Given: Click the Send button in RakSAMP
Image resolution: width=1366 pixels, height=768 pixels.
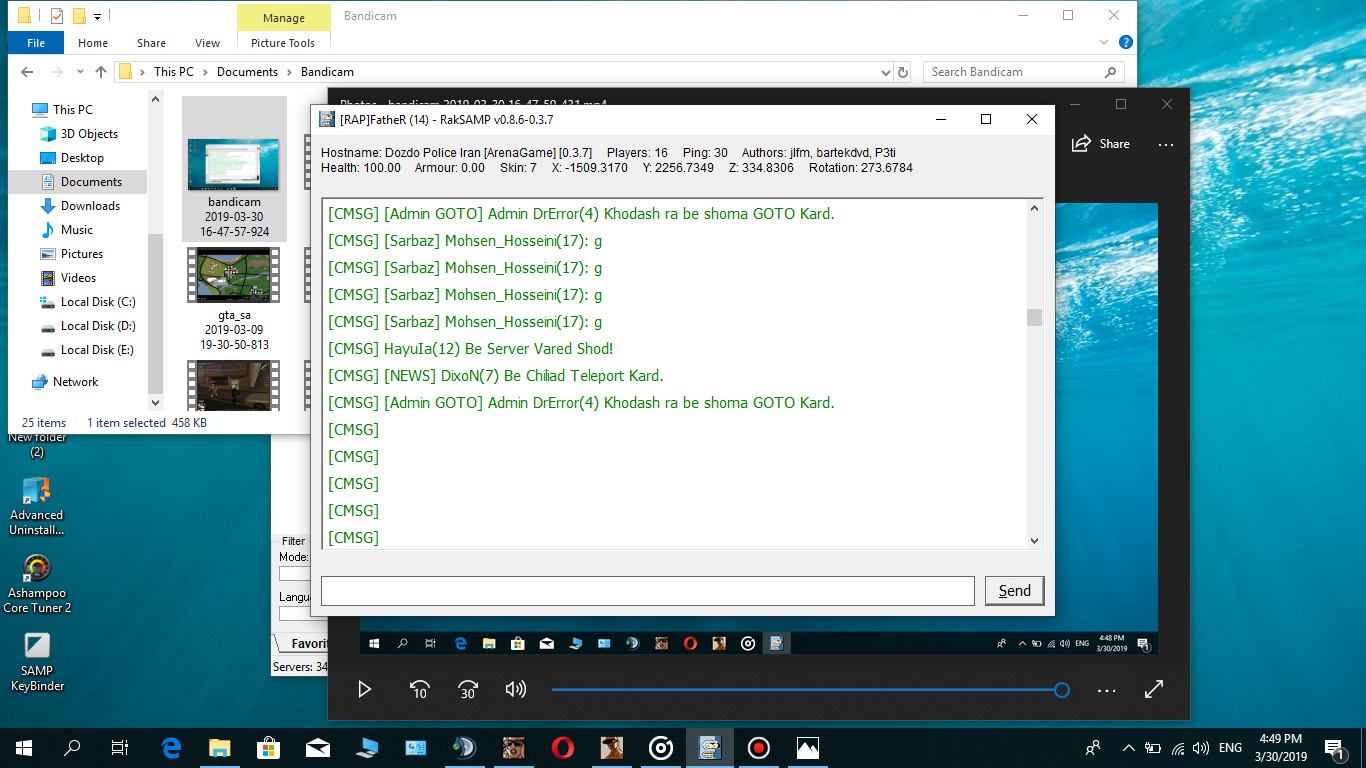Looking at the screenshot, I should 1014,591.
